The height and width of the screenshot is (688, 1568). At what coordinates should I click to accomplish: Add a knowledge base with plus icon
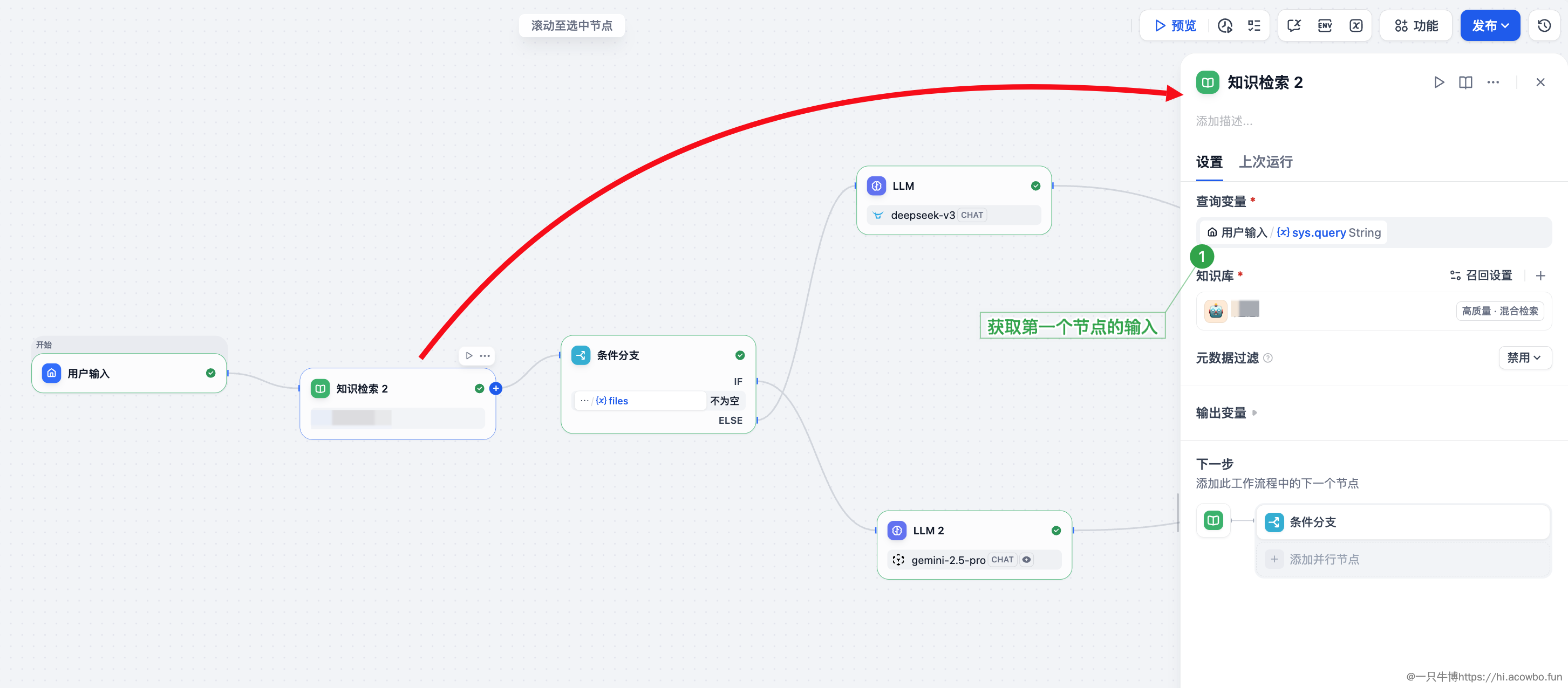1540,276
